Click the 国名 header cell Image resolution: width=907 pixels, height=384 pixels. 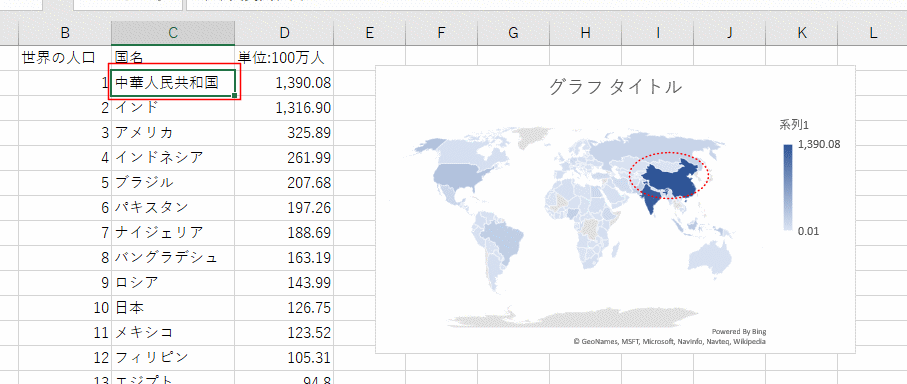click(173, 58)
